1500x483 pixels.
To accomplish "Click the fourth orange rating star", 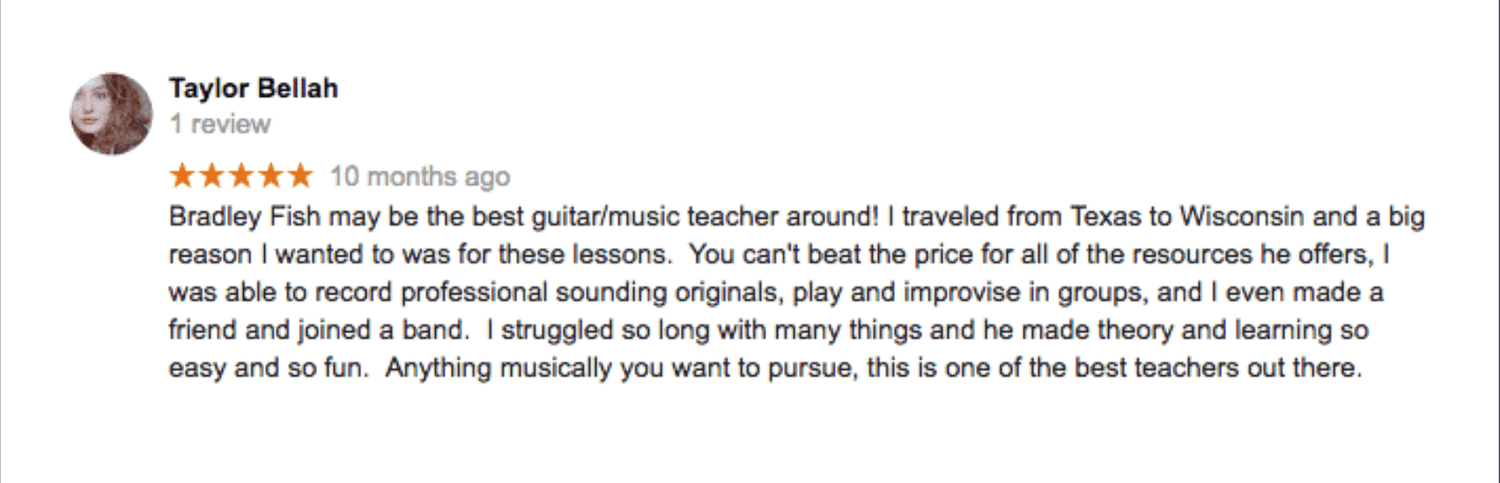I will click(271, 177).
